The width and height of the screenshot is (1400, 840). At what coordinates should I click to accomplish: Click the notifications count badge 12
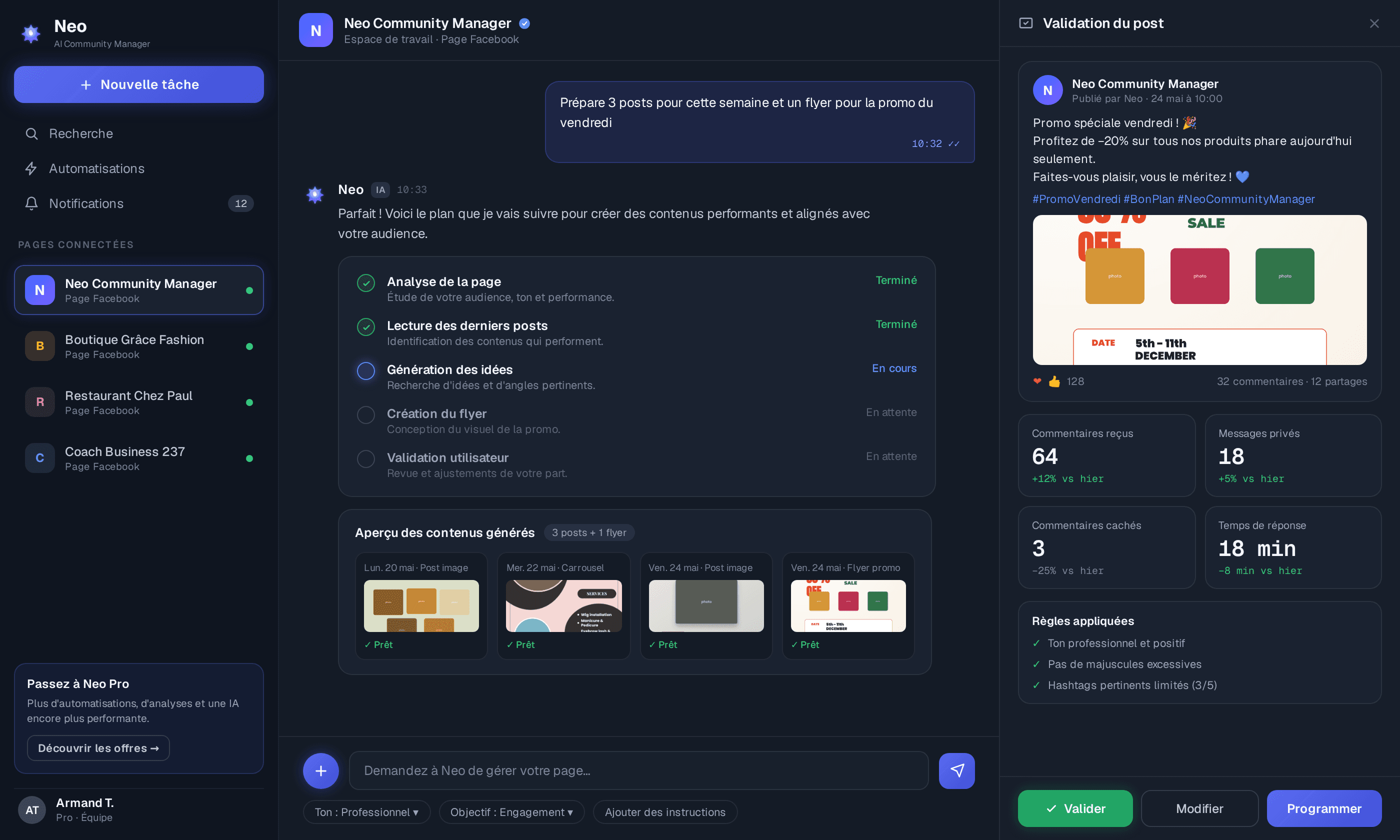(240, 204)
